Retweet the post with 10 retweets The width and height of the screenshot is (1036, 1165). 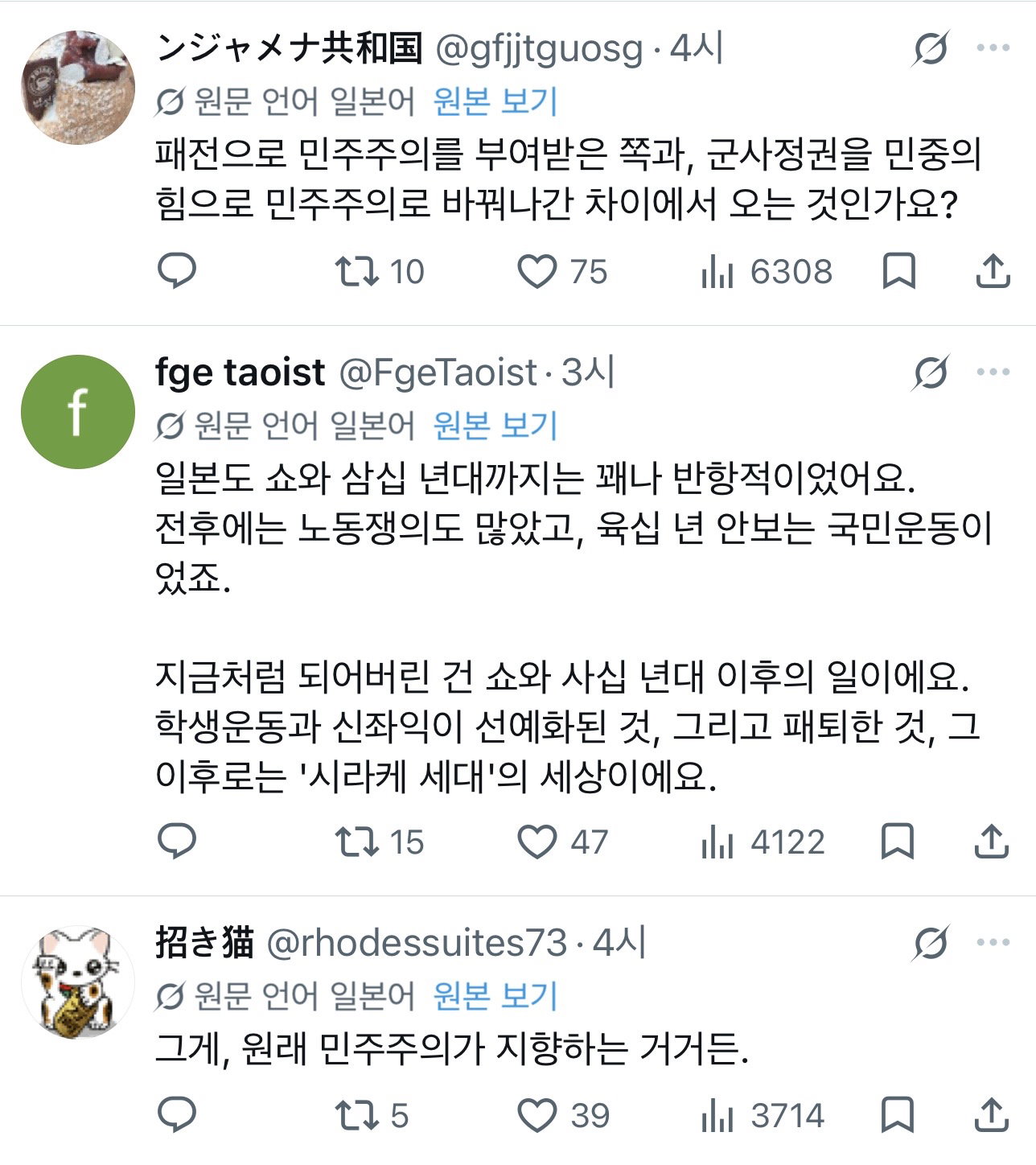[379, 272]
